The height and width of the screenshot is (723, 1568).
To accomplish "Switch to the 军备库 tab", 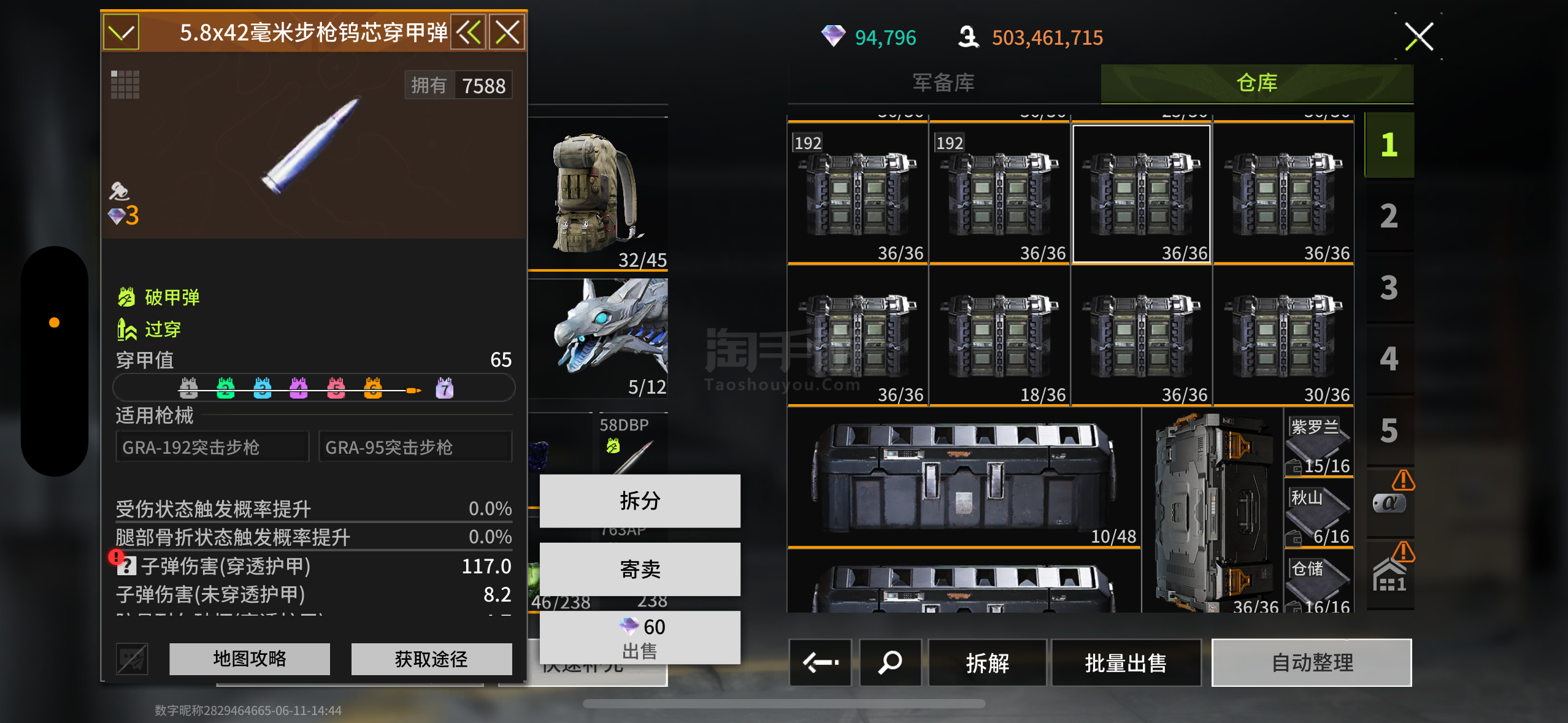I will click(x=943, y=83).
